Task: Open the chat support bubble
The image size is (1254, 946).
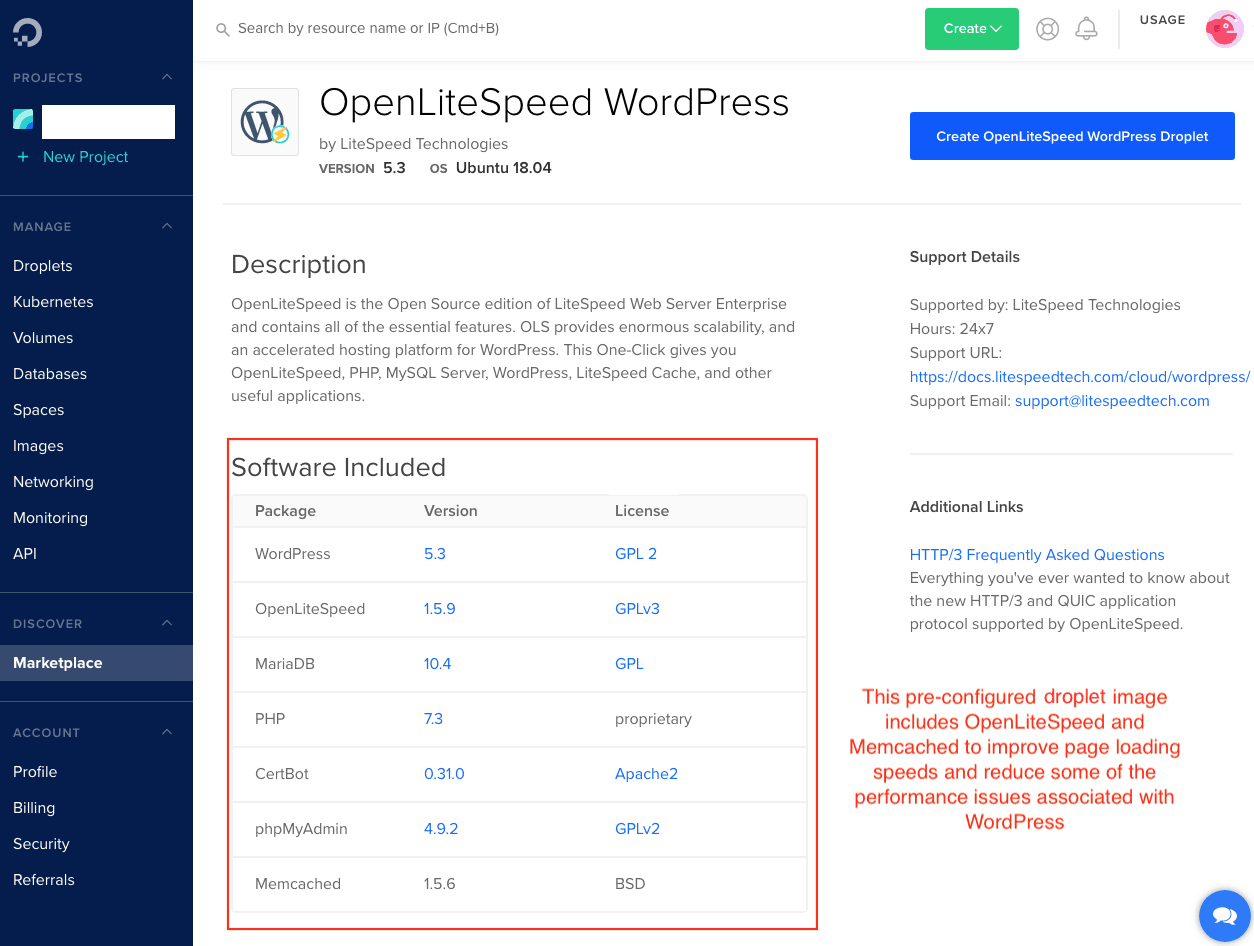Action: [1224, 915]
